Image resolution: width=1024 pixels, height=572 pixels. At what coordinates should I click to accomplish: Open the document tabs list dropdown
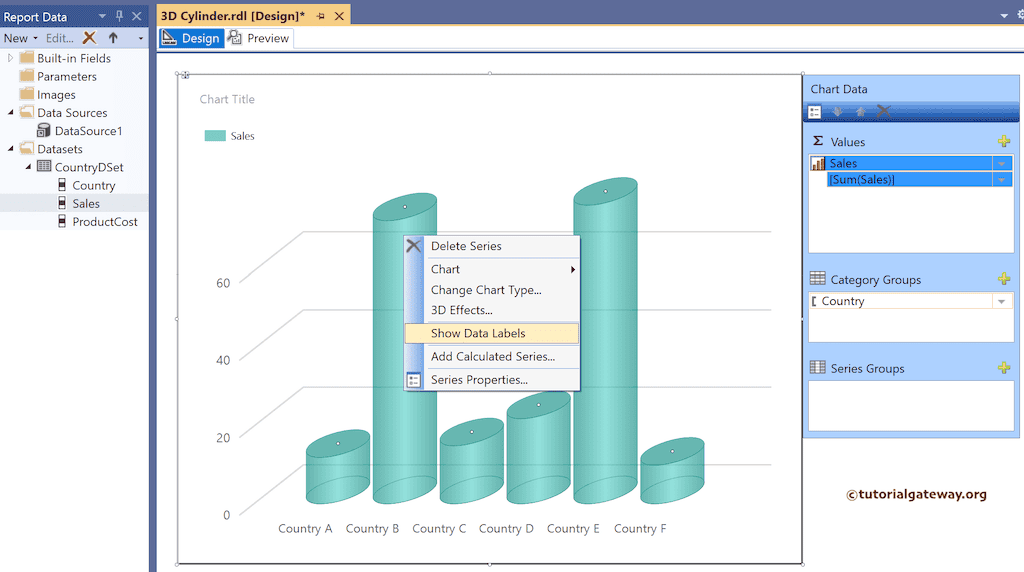[1004, 16]
